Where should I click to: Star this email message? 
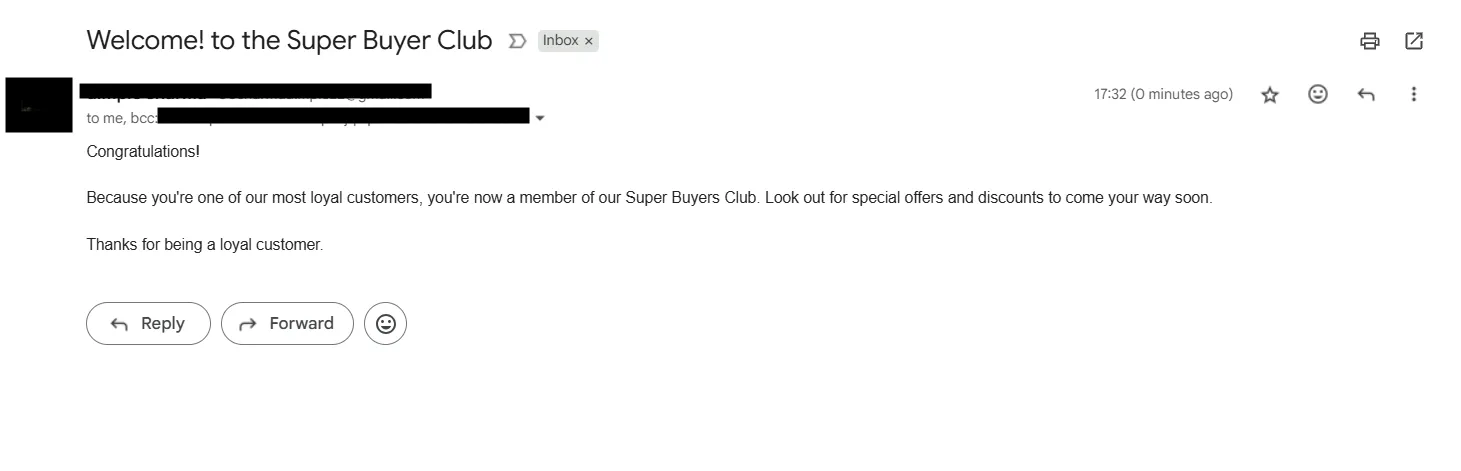tap(1270, 95)
